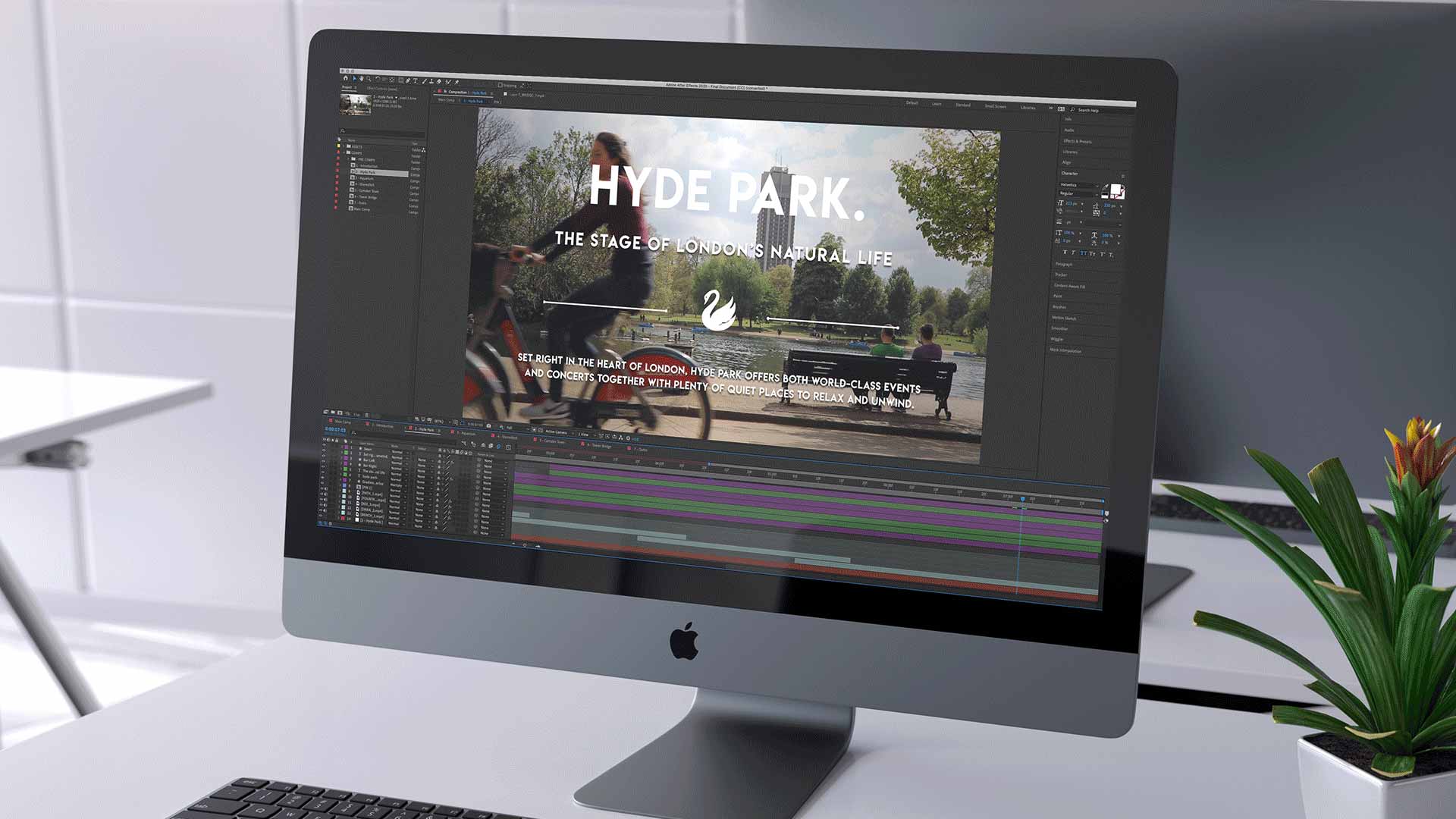
Task: Toggle the All Caps text style button
Action: pos(1083,253)
